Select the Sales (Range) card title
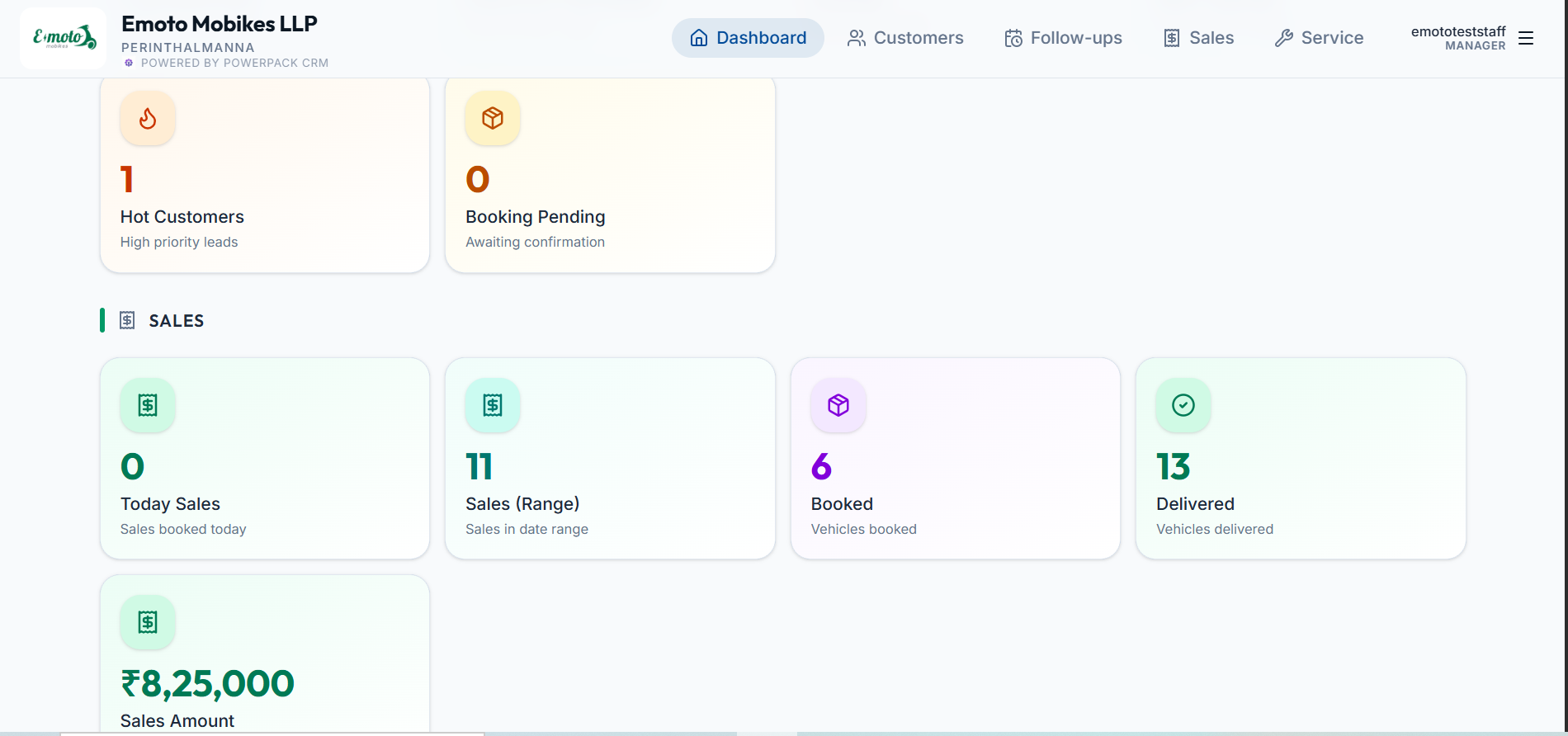 [x=522, y=504]
